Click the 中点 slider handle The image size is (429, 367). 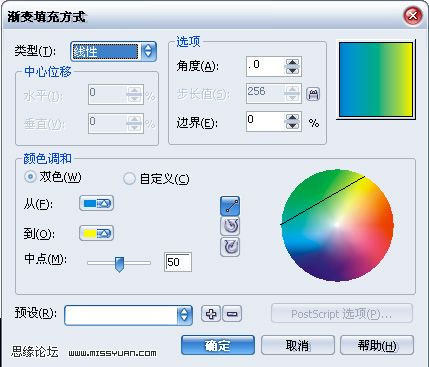click(119, 264)
